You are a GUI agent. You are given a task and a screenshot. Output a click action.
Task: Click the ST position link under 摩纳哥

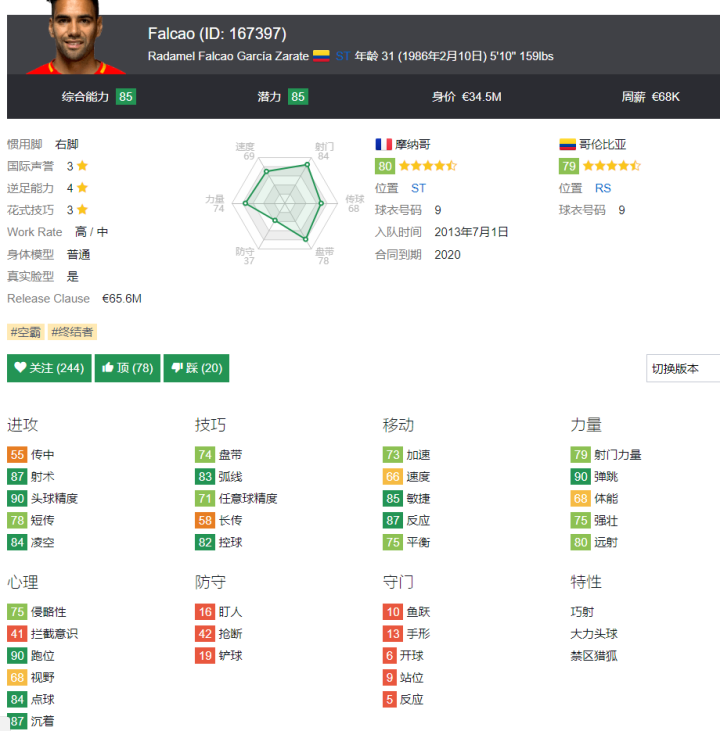(418, 188)
